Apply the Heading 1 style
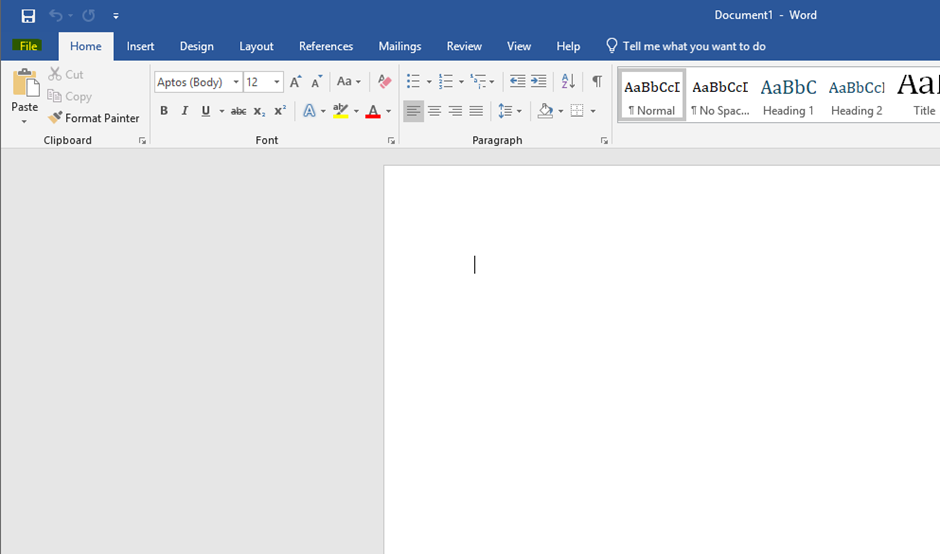 (788, 96)
